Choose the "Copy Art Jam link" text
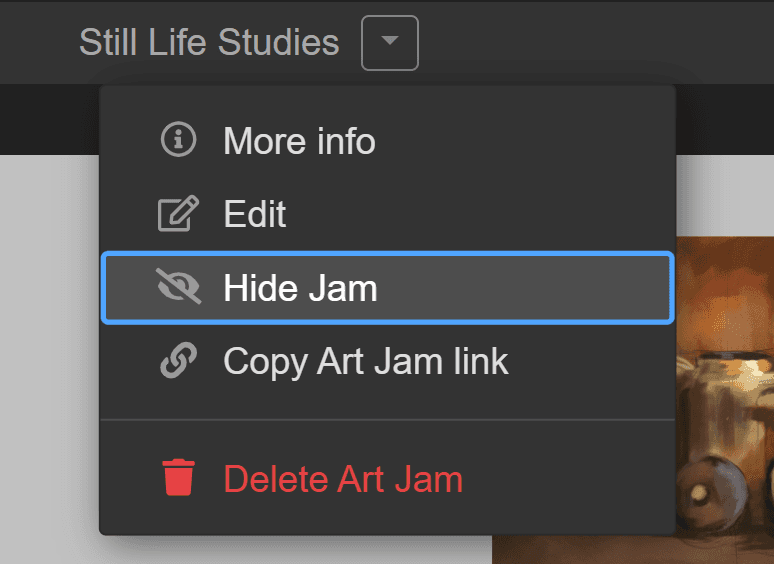The height and width of the screenshot is (564, 774). pyautogui.click(x=366, y=360)
